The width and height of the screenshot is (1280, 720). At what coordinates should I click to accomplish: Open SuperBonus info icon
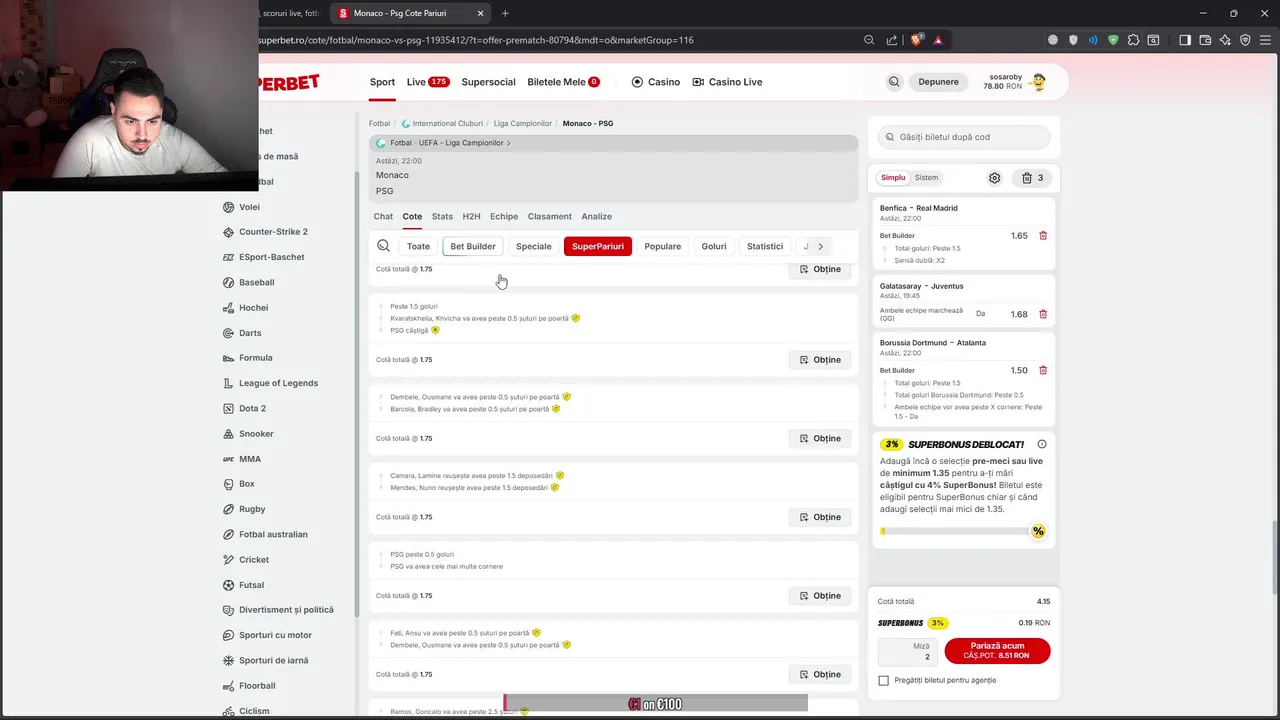(1042, 444)
